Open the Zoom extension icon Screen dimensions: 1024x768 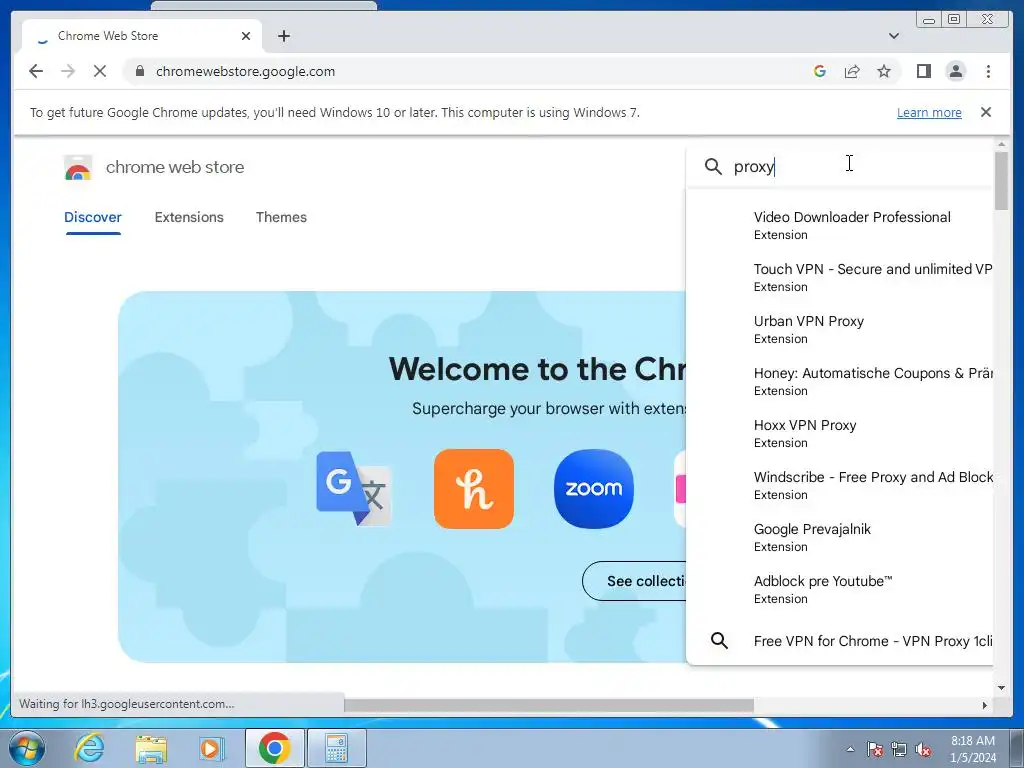coord(594,488)
